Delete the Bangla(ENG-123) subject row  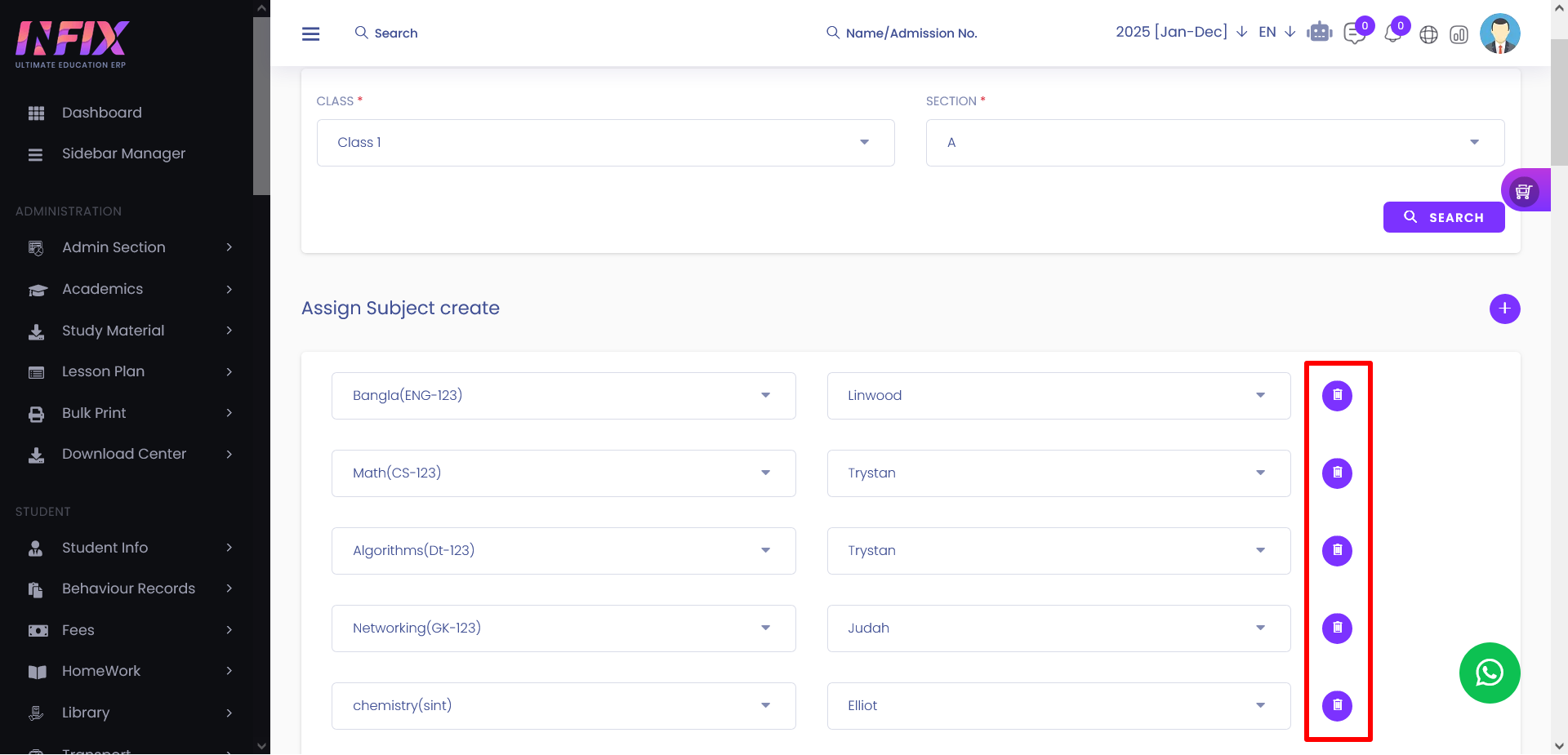(1337, 396)
